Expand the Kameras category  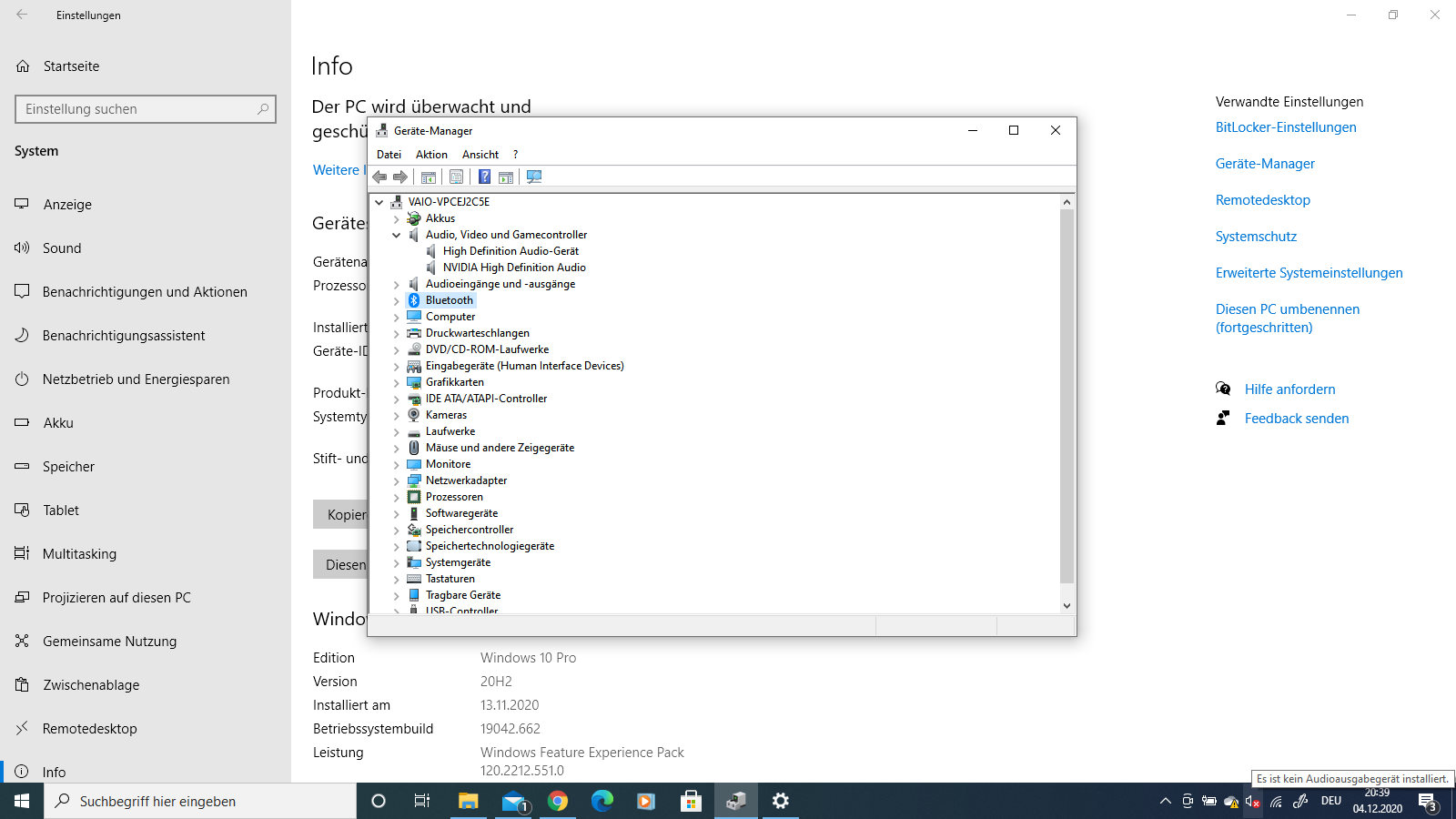(x=396, y=415)
